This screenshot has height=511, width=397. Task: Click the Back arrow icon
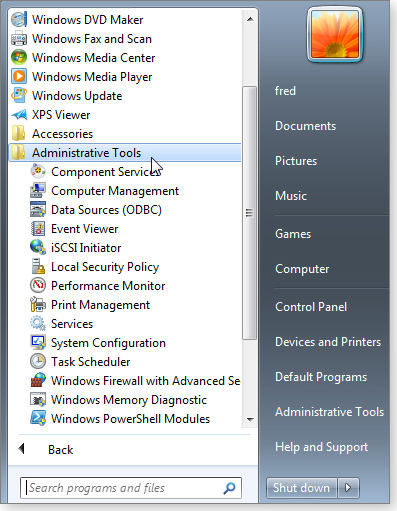tap(22, 449)
